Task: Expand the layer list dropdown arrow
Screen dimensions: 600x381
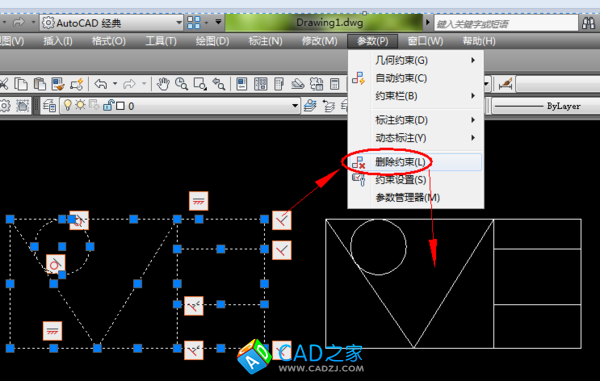Action: [x=295, y=106]
